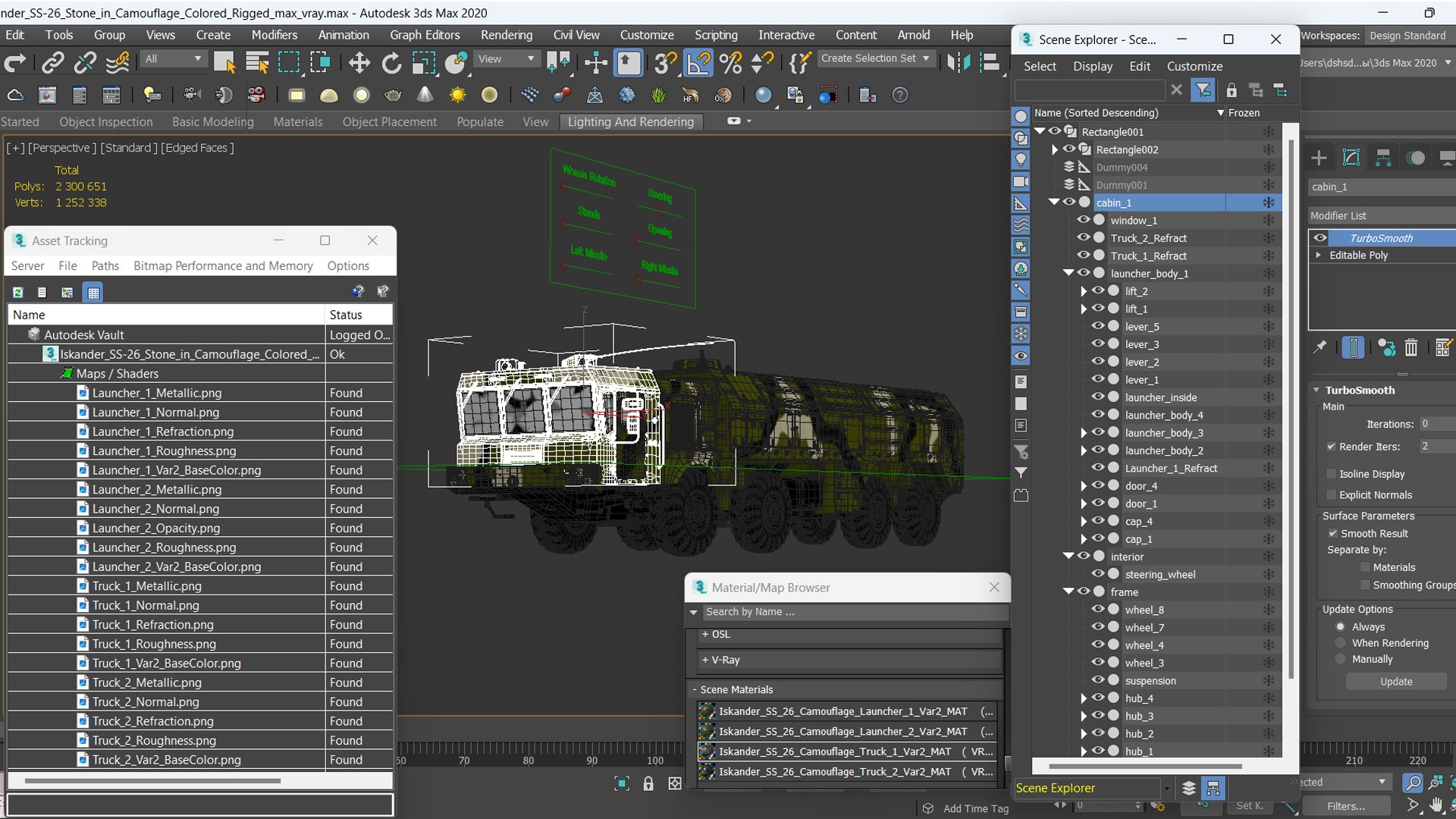Open the Hierarchy panel icon
The image size is (1456, 819).
pyautogui.click(x=1383, y=158)
